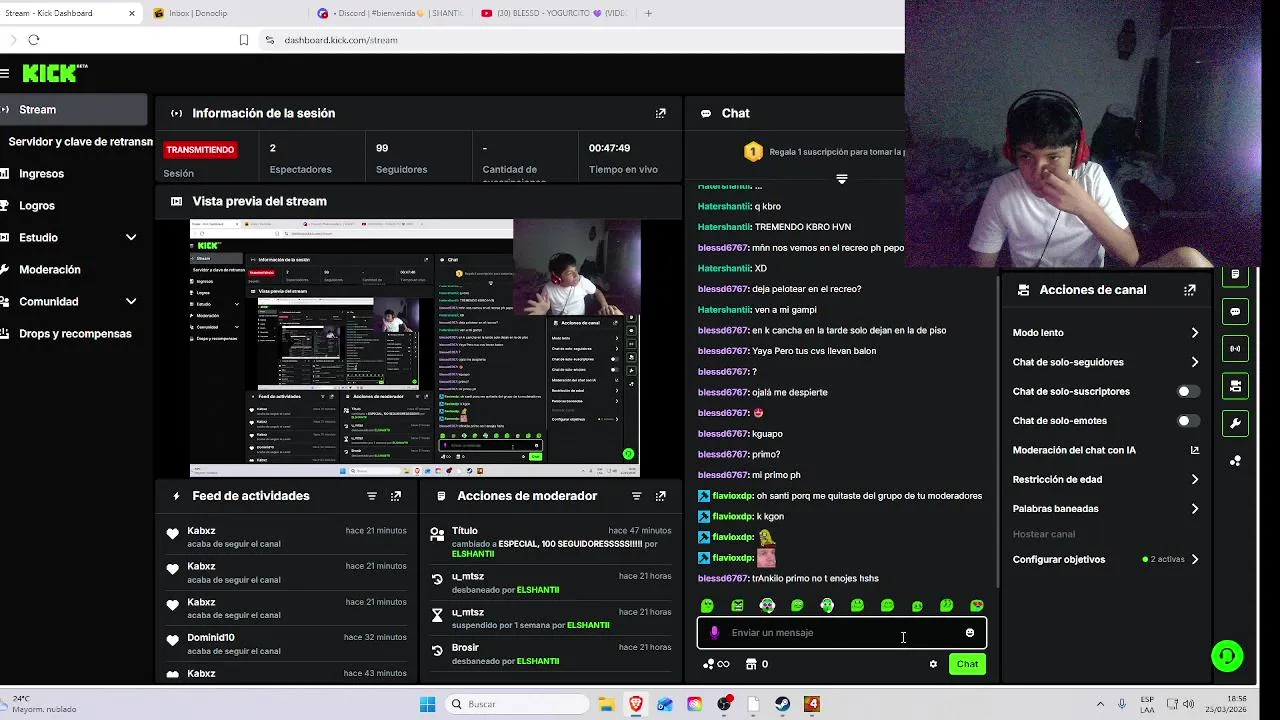This screenshot has width=1280, height=720.
Task: Pop out the Acciones de moderador panel
Action: 660,496
